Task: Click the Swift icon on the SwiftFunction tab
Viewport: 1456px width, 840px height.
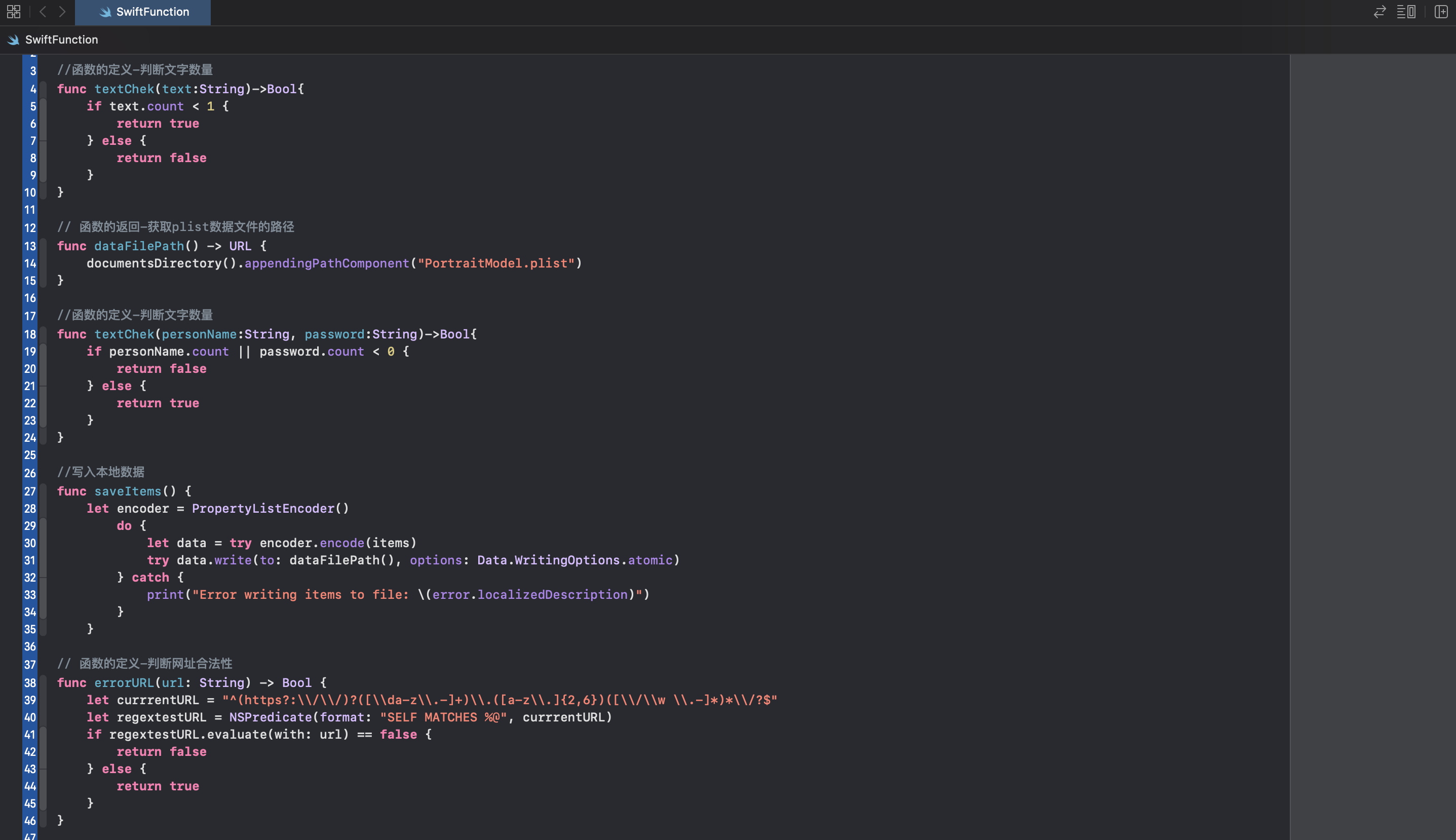Action: coord(105,12)
